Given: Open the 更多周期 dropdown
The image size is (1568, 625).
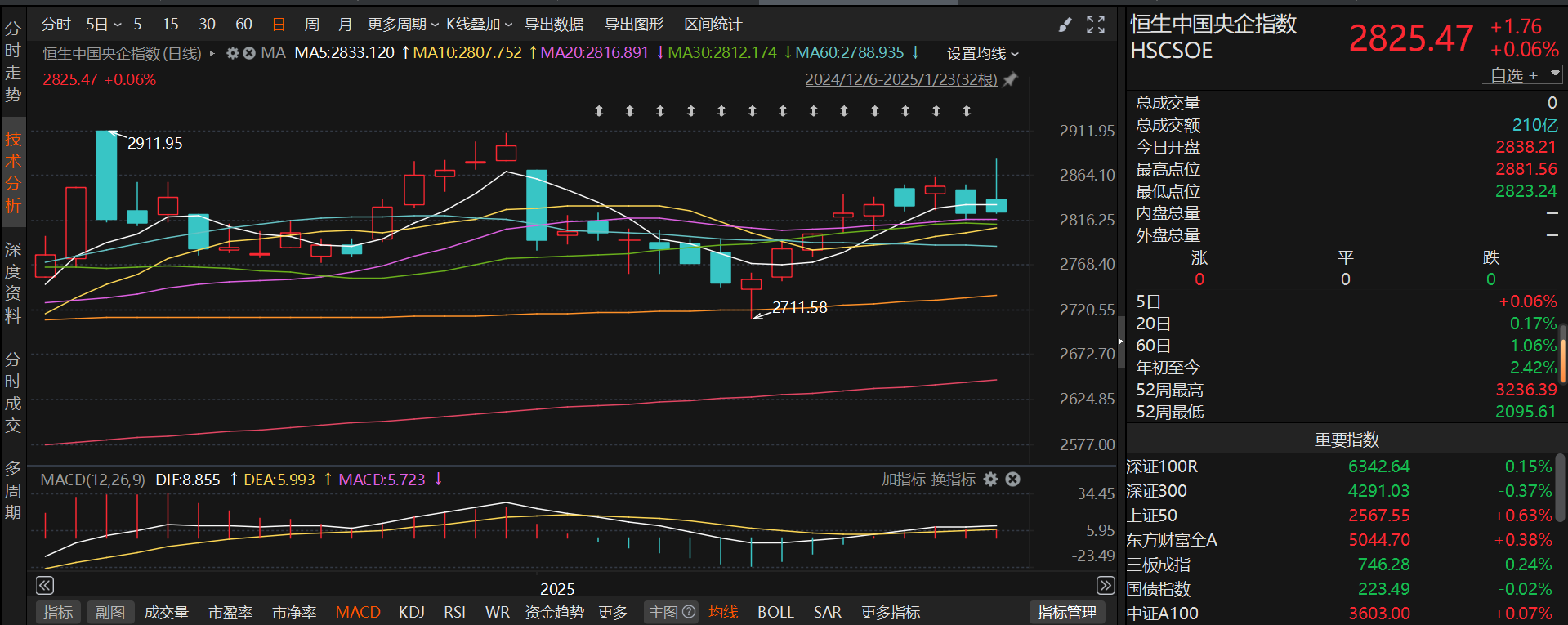Looking at the screenshot, I should pyautogui.click(x=403, y=25).
